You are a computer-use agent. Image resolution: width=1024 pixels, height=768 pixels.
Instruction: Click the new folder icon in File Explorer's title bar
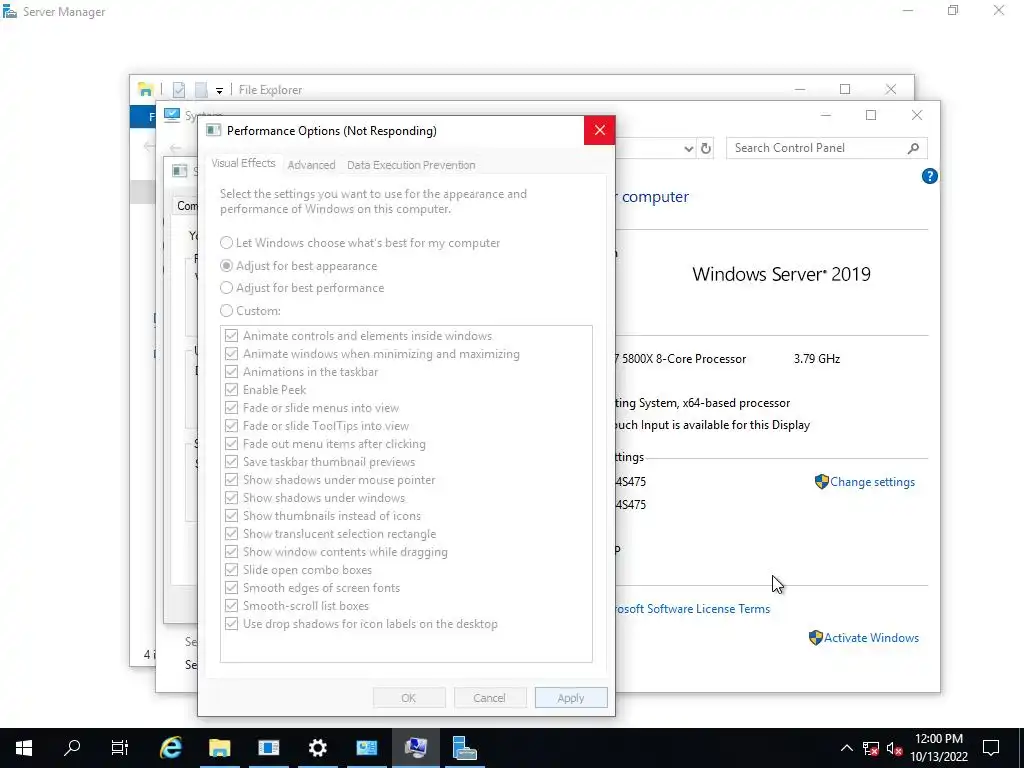[201, 89]
